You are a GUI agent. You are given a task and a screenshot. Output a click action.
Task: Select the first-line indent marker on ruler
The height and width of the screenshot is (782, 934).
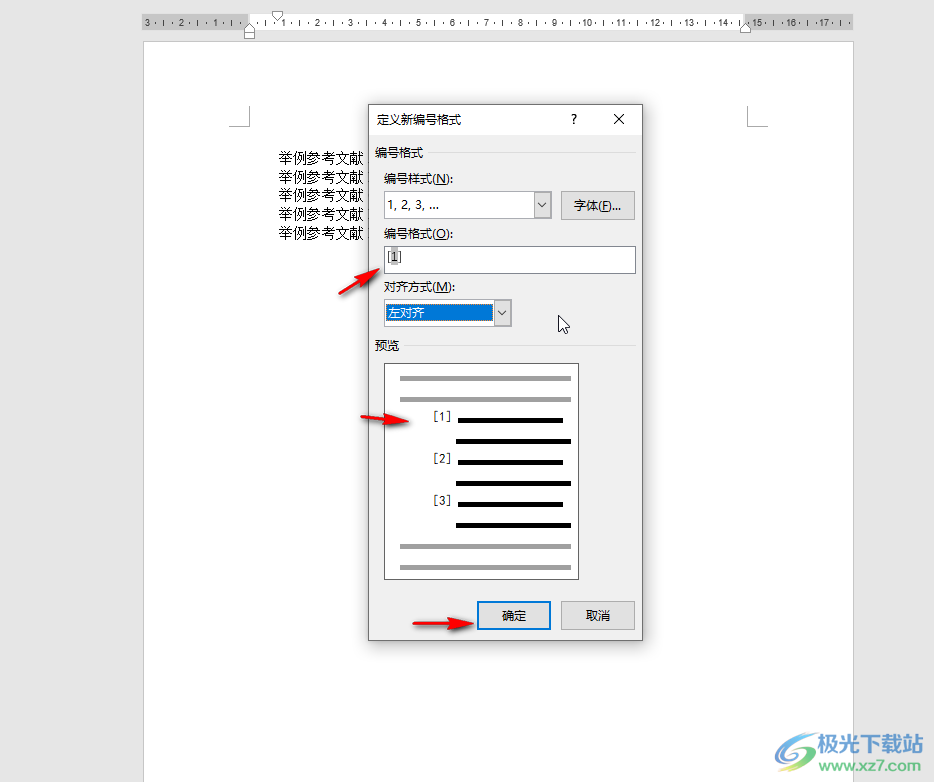tap(277, 15)
